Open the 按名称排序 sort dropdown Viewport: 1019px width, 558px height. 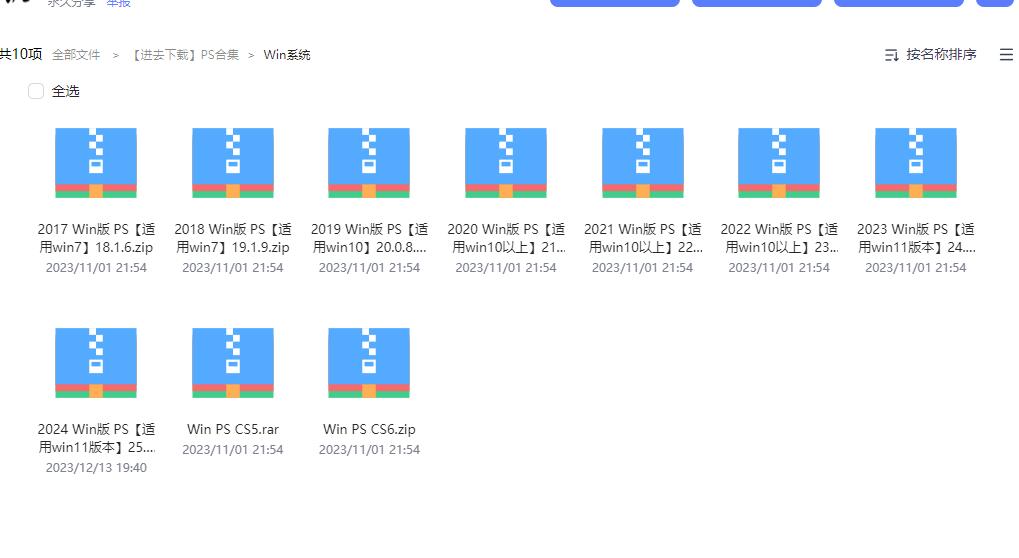point(931,55)
